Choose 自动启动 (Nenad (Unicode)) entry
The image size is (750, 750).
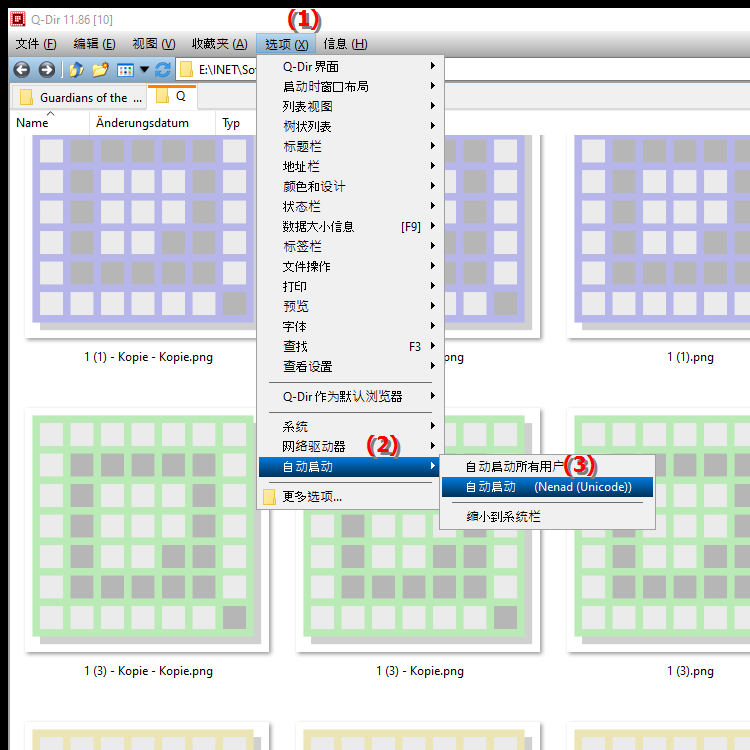click(x=547, y=487)
